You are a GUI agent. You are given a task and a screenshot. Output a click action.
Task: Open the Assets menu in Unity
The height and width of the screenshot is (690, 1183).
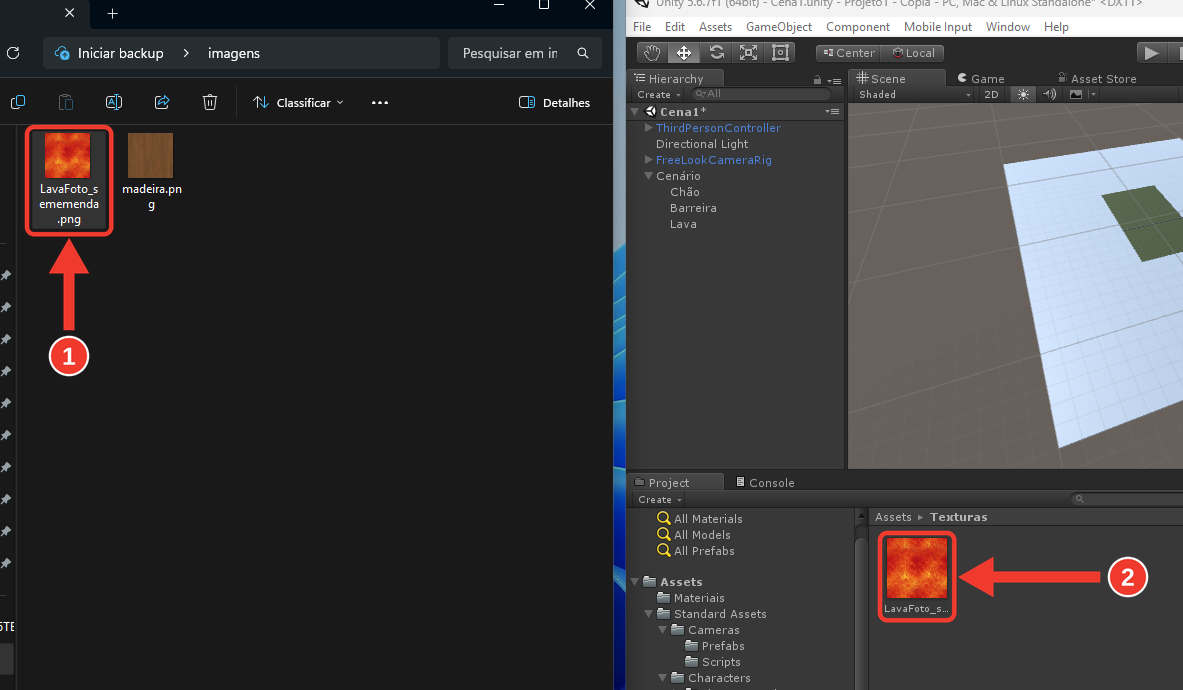point(715,26)
